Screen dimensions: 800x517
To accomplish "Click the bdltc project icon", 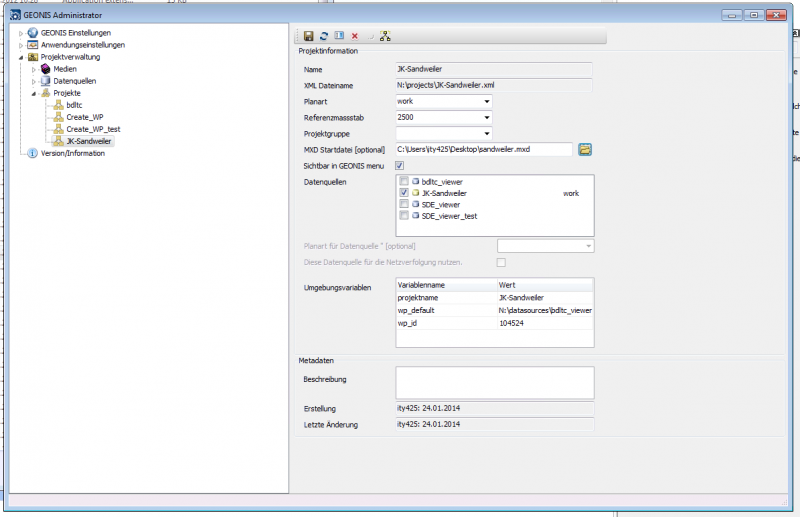I will 59,105.
